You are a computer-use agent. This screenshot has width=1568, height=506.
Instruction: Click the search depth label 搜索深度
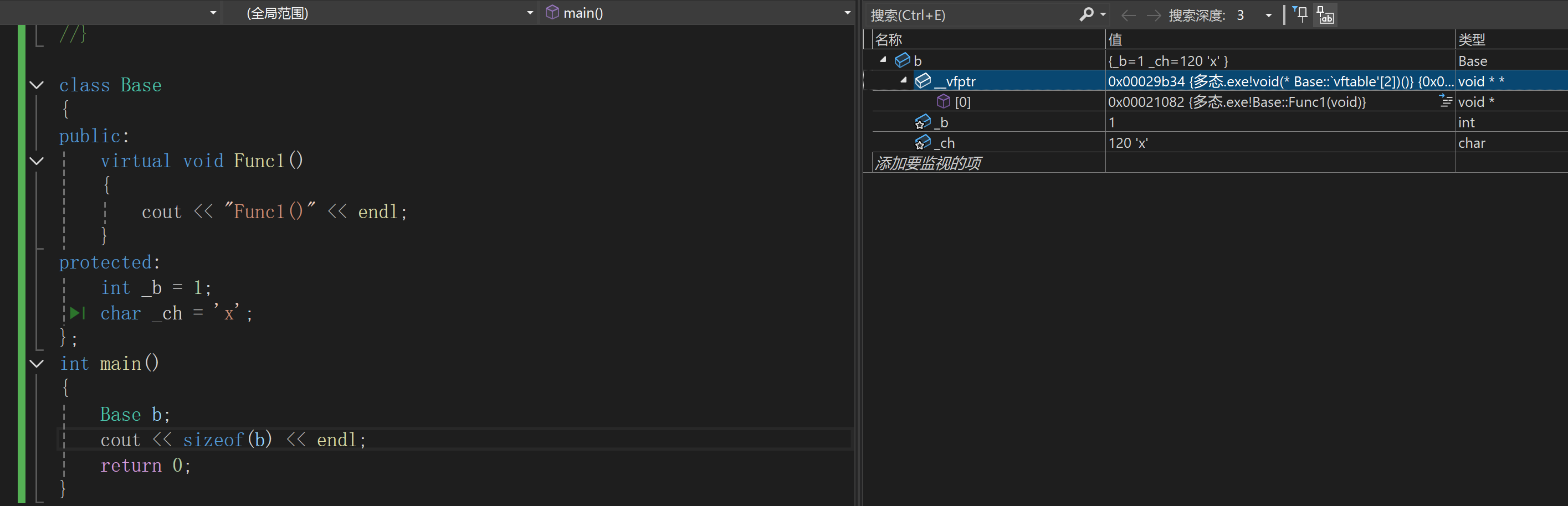tap(1197, 15)
